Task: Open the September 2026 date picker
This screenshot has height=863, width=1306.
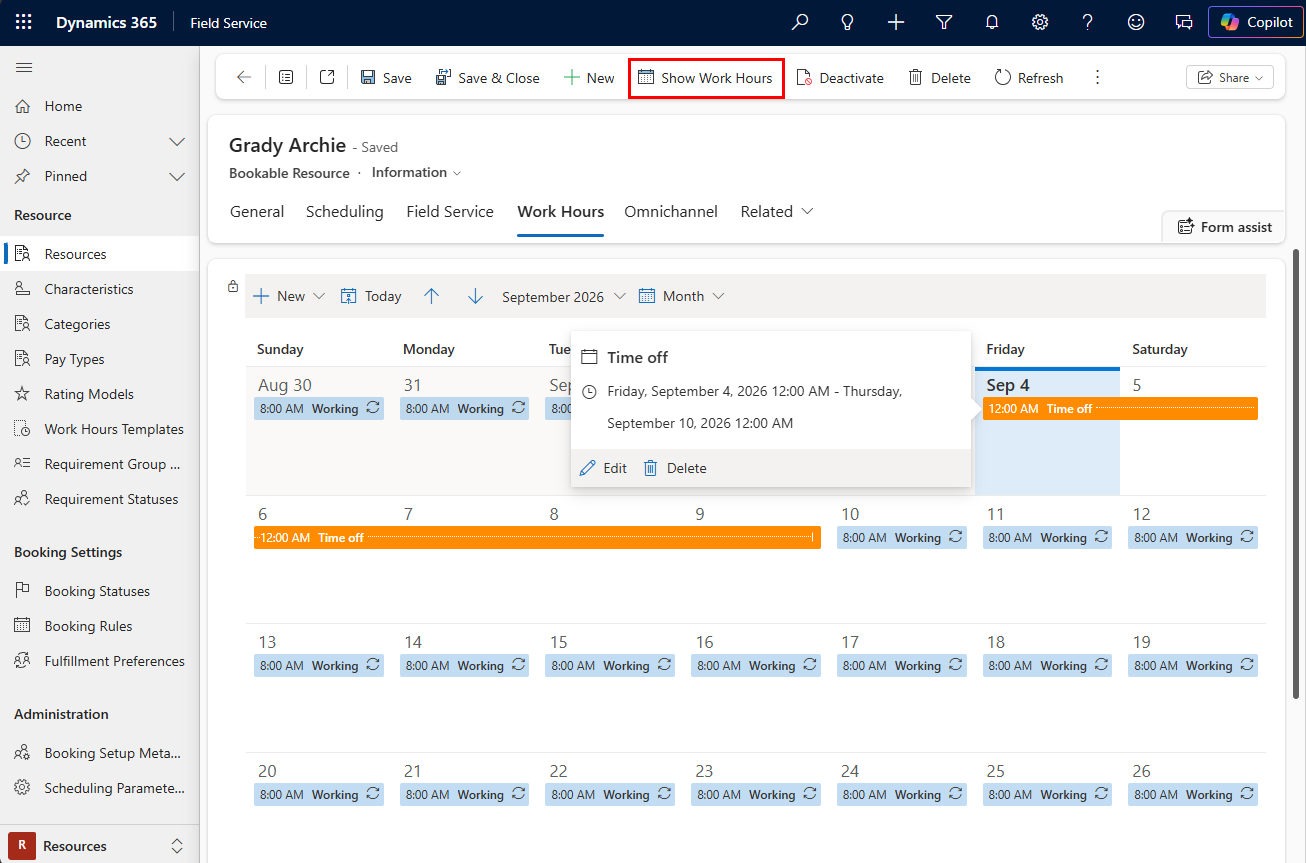Action: coord(564,296)
